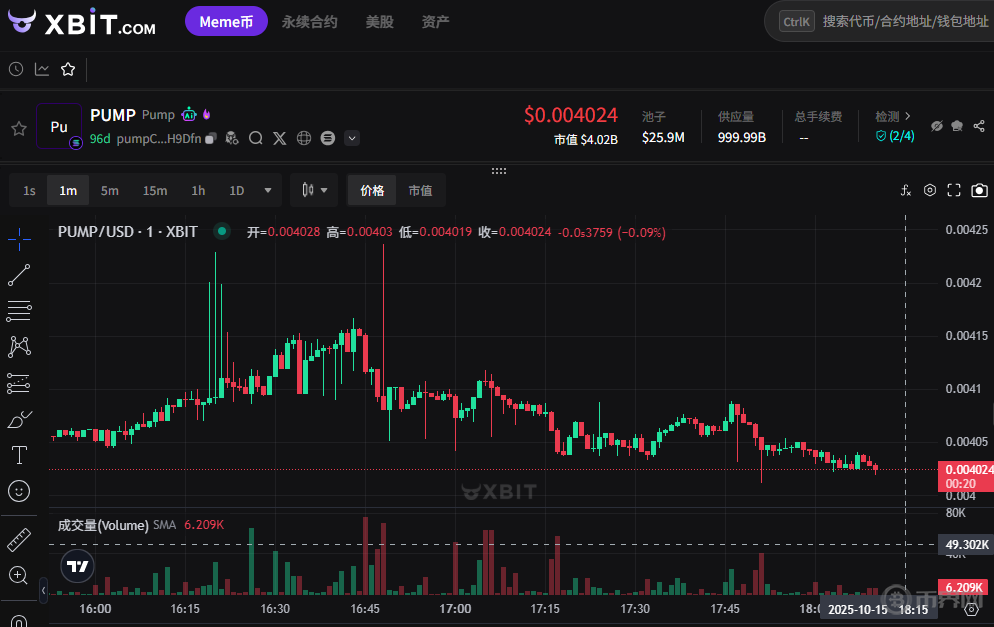The height and width of the screenshot is (627, 994).
Task: Enter fullscreen chart mode
Action: (x=954, y=190)
